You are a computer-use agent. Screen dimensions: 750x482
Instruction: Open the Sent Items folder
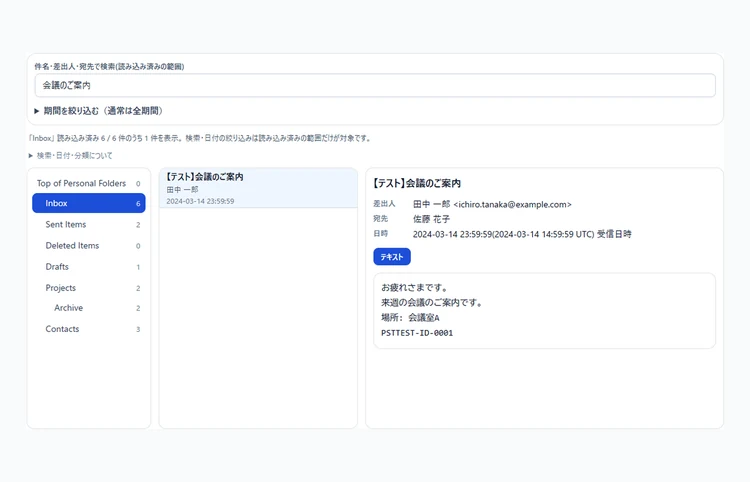[x=88, y=224]
